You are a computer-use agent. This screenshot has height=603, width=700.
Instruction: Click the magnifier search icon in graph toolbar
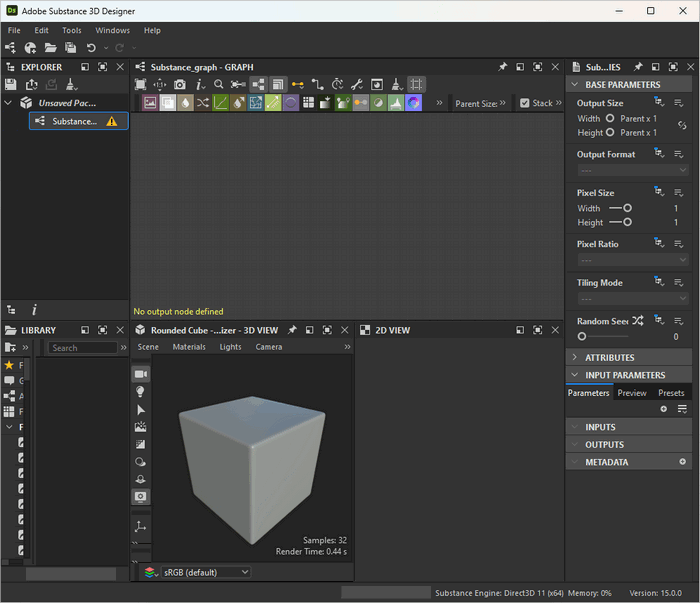click(x=218, y=85)
